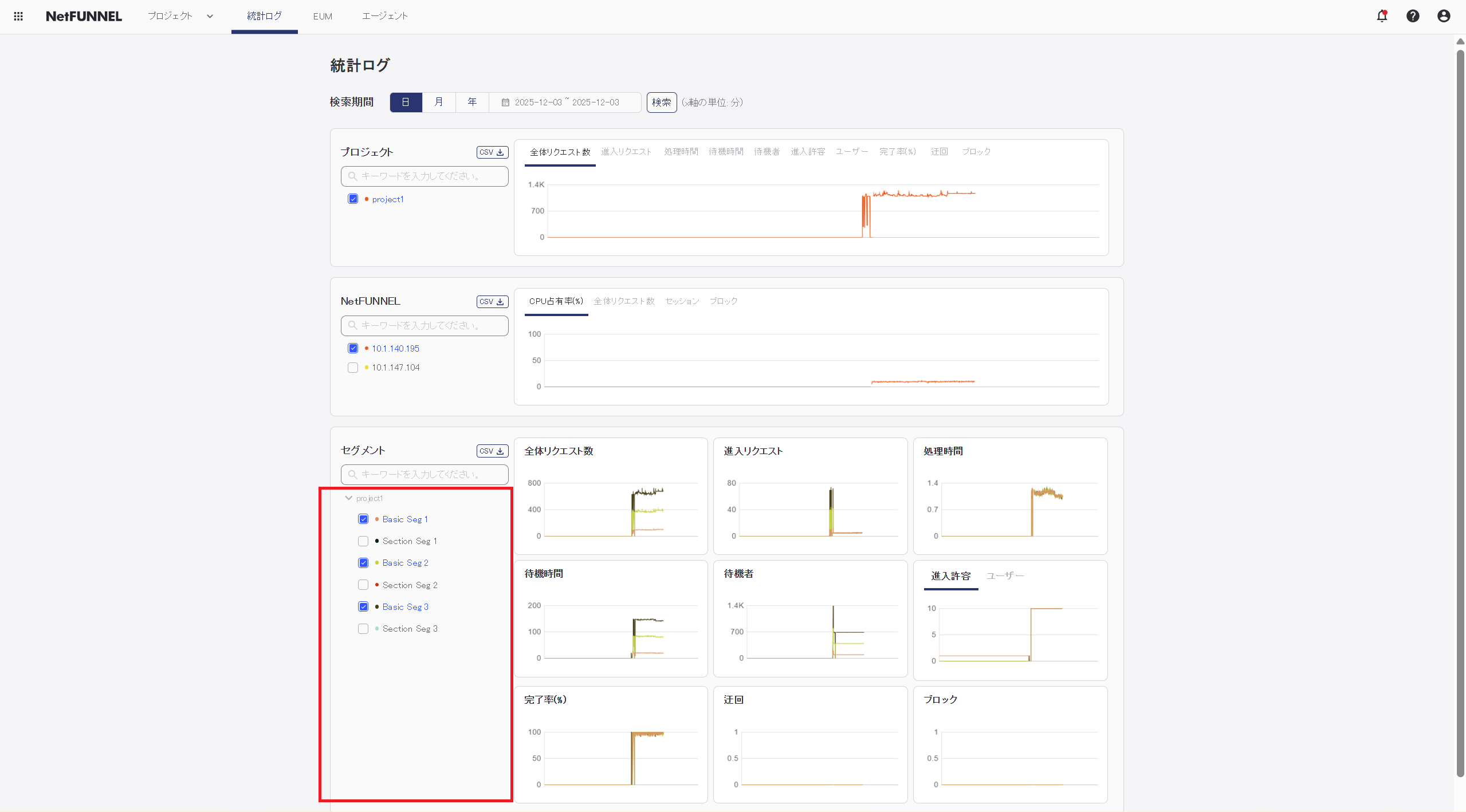Select the 月 period button
The height and width of the screenshot is (812, 1466).
point(439,103)
